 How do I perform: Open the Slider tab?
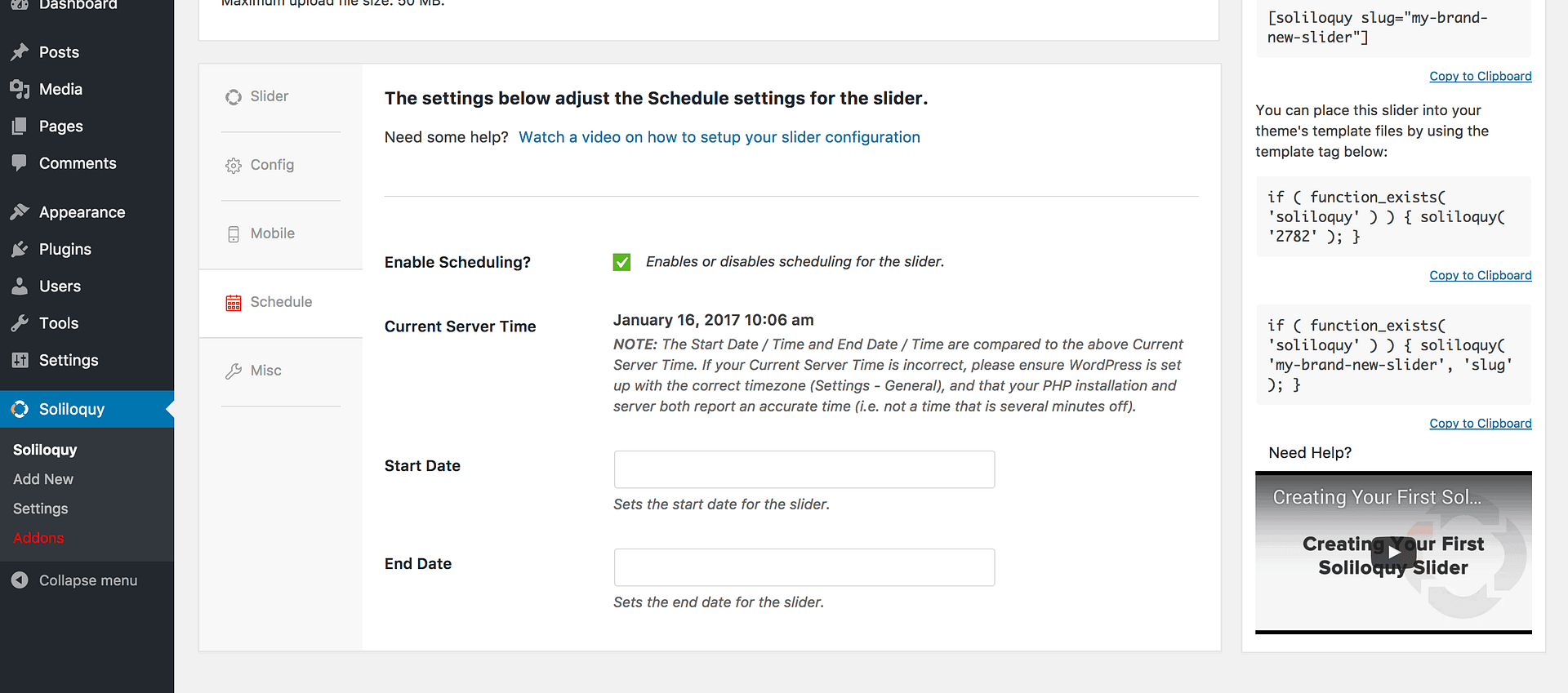pyautogui.click(x=269, y=96)
